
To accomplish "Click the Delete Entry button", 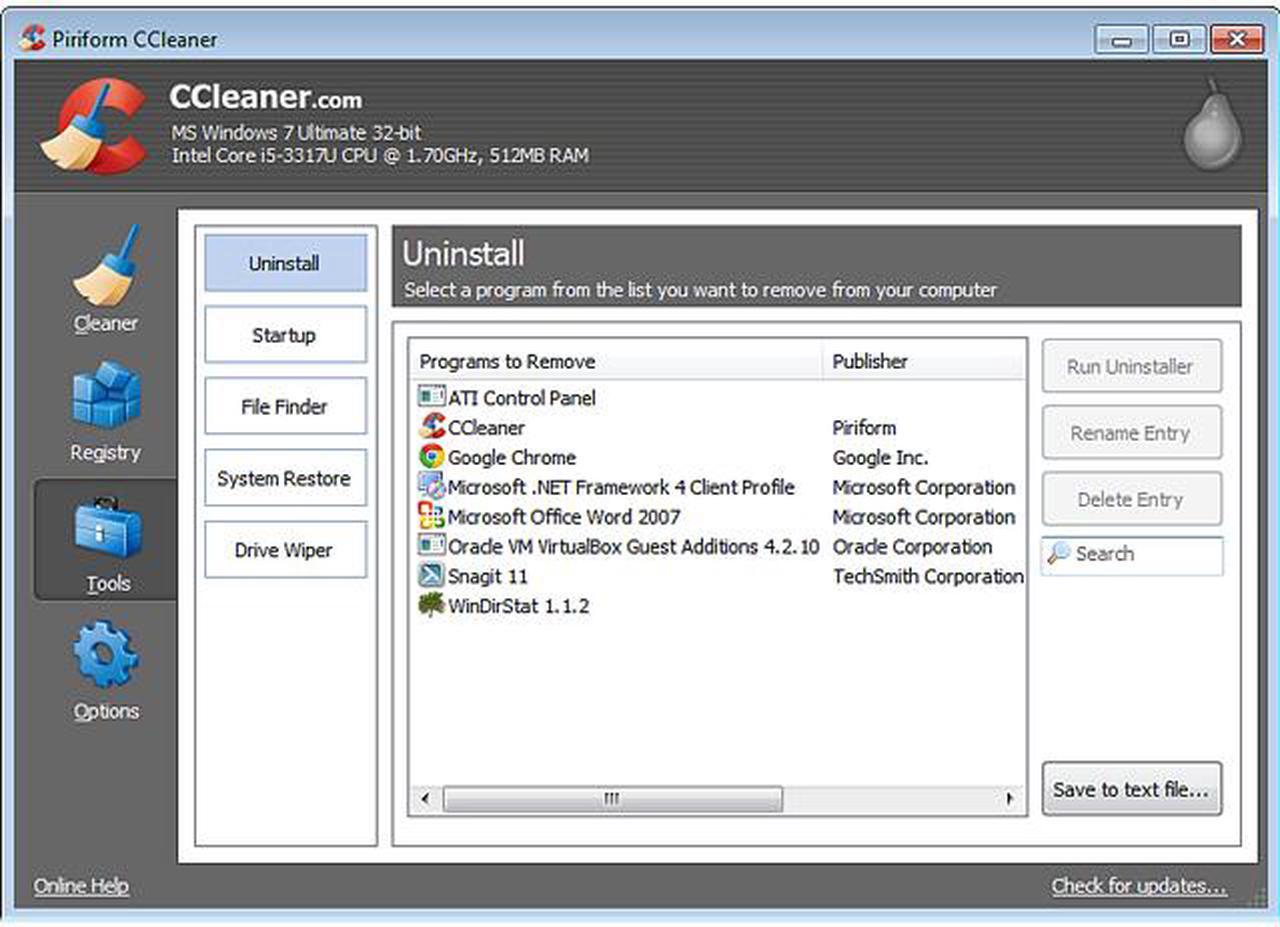I will pos(1131,499).
